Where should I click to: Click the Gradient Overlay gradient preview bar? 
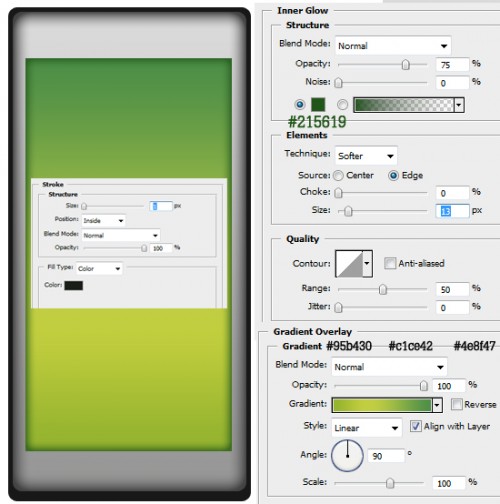(x=382, y=405)
